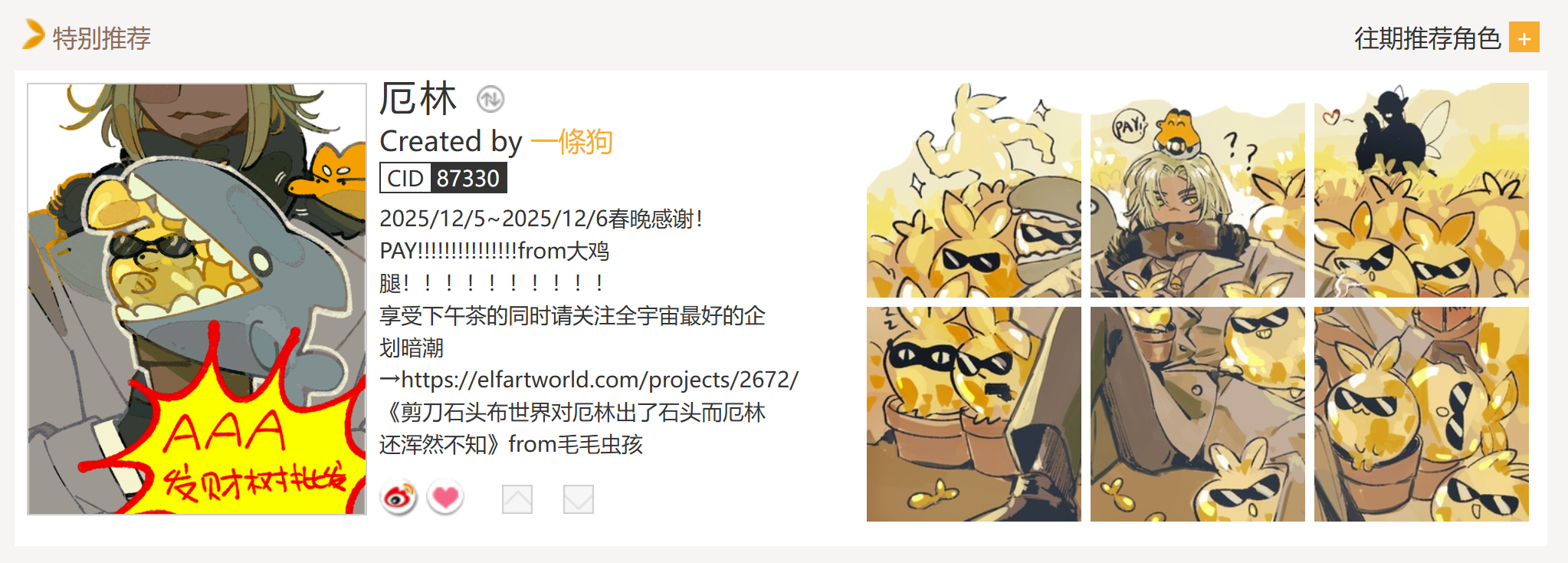Click the pink heart favorite icon
Image resolution: width=1568 pixels, height=563 pixels.
(445, 499)
